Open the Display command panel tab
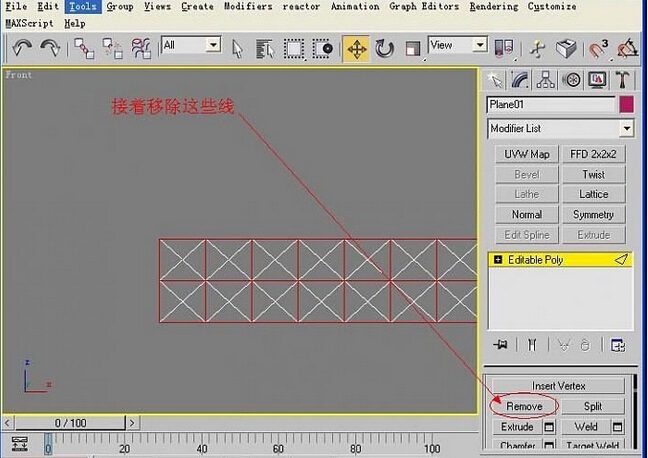Screen dimensions: 648x458 point(597,80)
